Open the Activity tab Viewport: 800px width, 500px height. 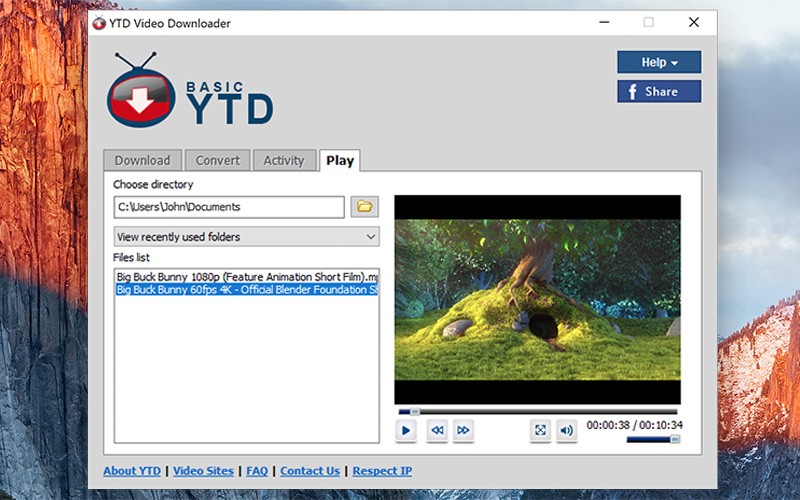pos(284,160)
